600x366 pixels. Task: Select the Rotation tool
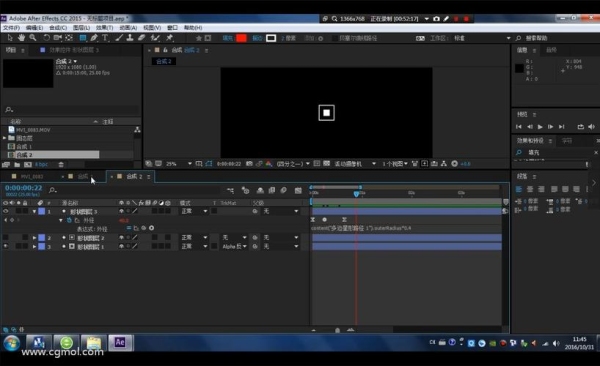pos(46,38)
